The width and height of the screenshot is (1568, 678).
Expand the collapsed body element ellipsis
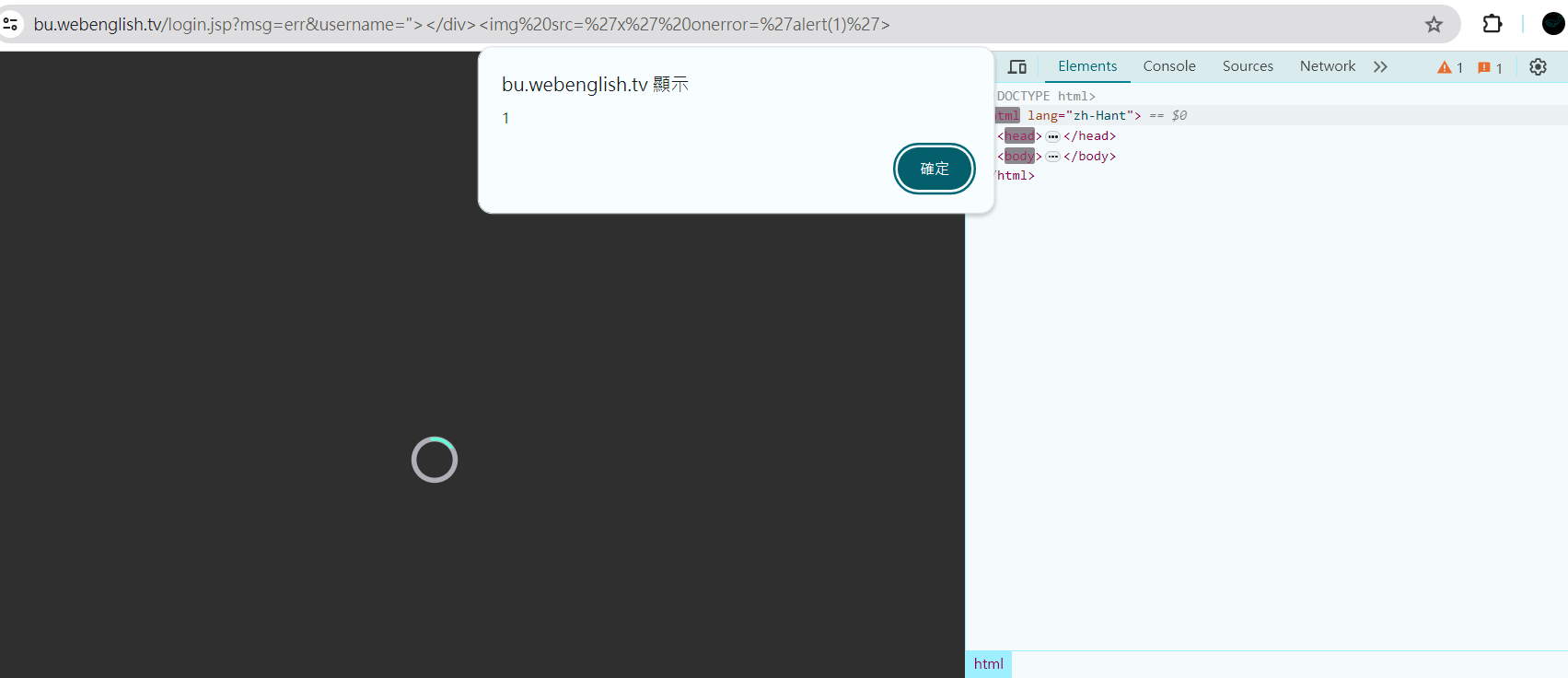[1052, 157]
